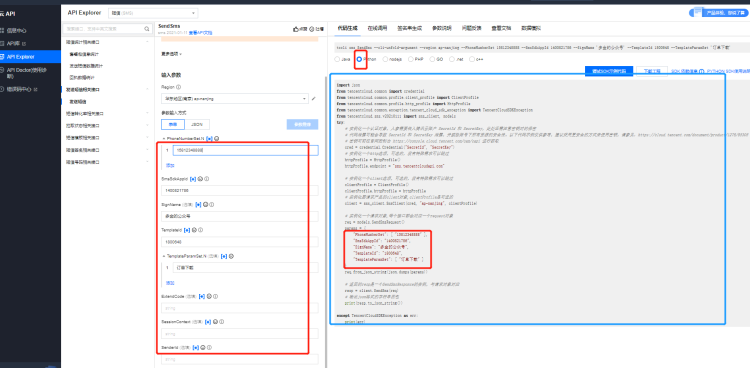This screenshot has height=368, width=750.
Task: Click 查看API文档 link under SendSms
Action: coord(200,33)
